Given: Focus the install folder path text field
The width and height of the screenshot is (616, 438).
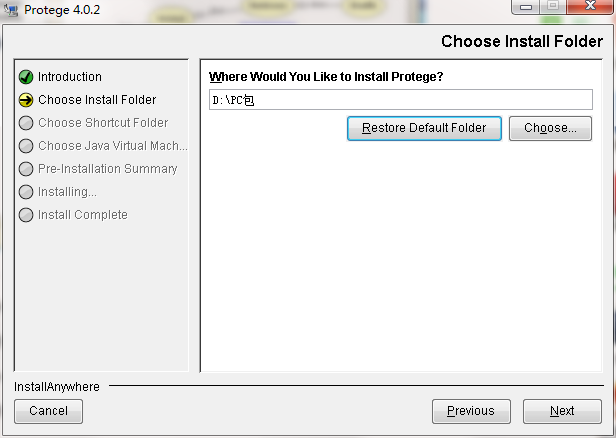Looking at the screenshot, I should coord(400,100).
